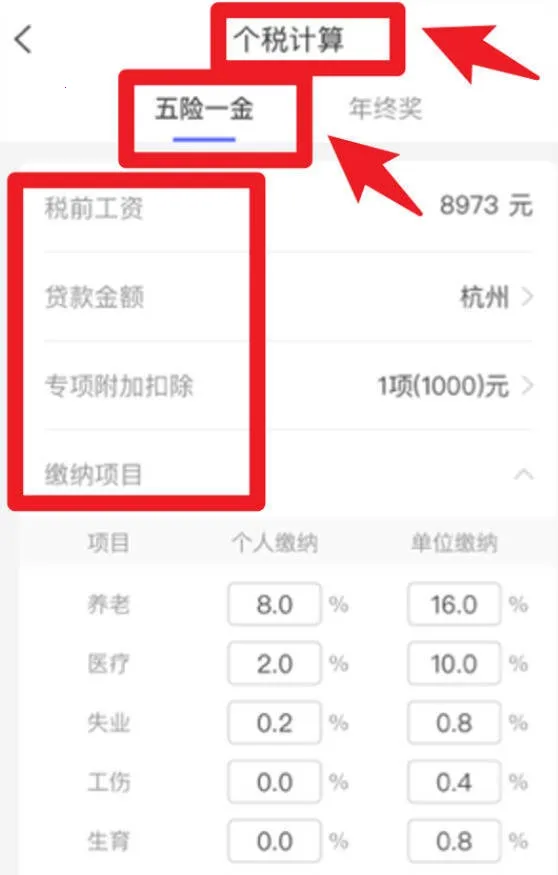
Task: Edit personal 医疗 rate 2.0
Action: (275, 664)
